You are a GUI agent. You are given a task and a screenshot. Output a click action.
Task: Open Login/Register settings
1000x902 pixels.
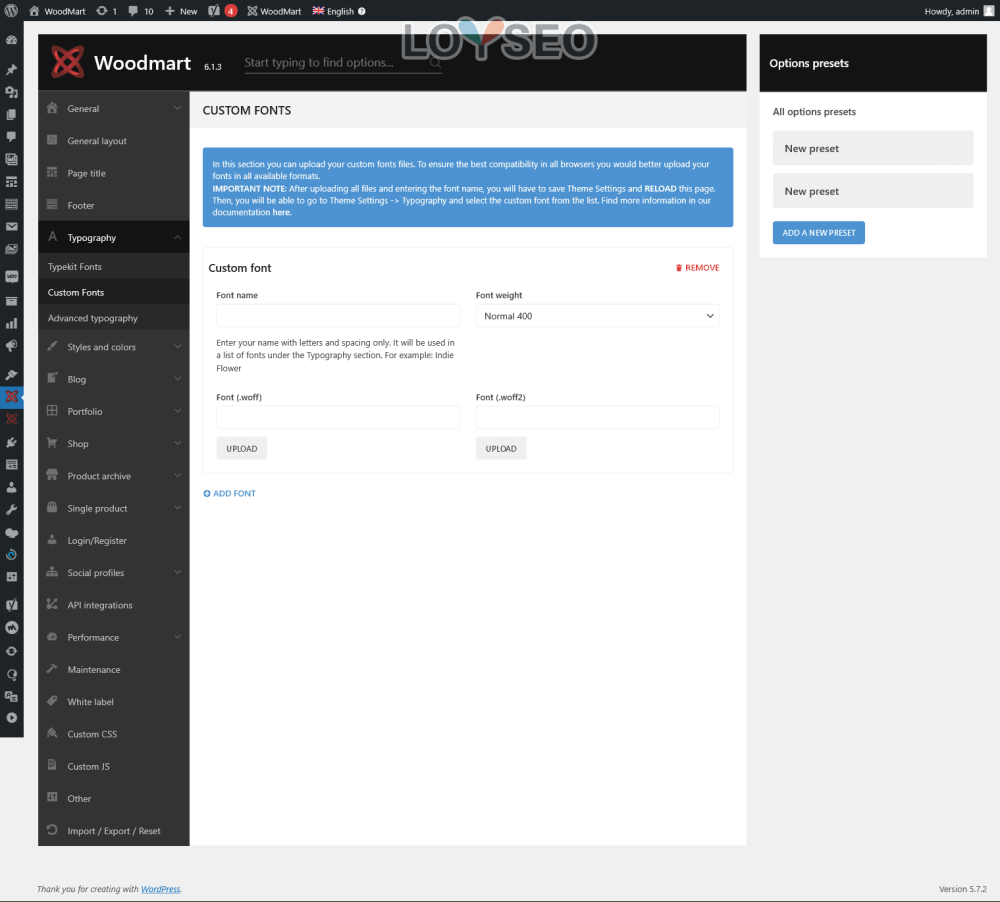pyautogui.click(x=114, y=540)
